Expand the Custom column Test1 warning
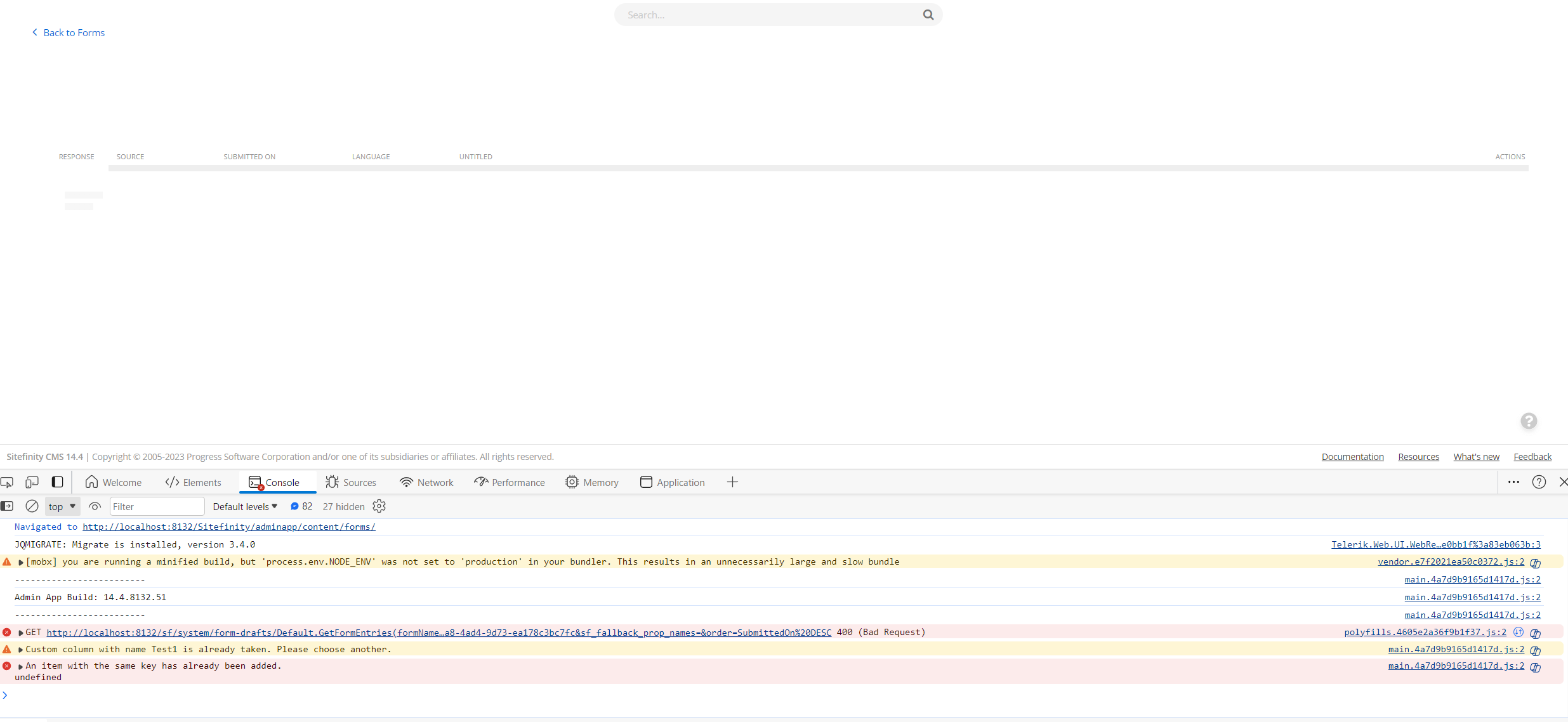Viewport: 1568px width, 722px height. [21, 650]
